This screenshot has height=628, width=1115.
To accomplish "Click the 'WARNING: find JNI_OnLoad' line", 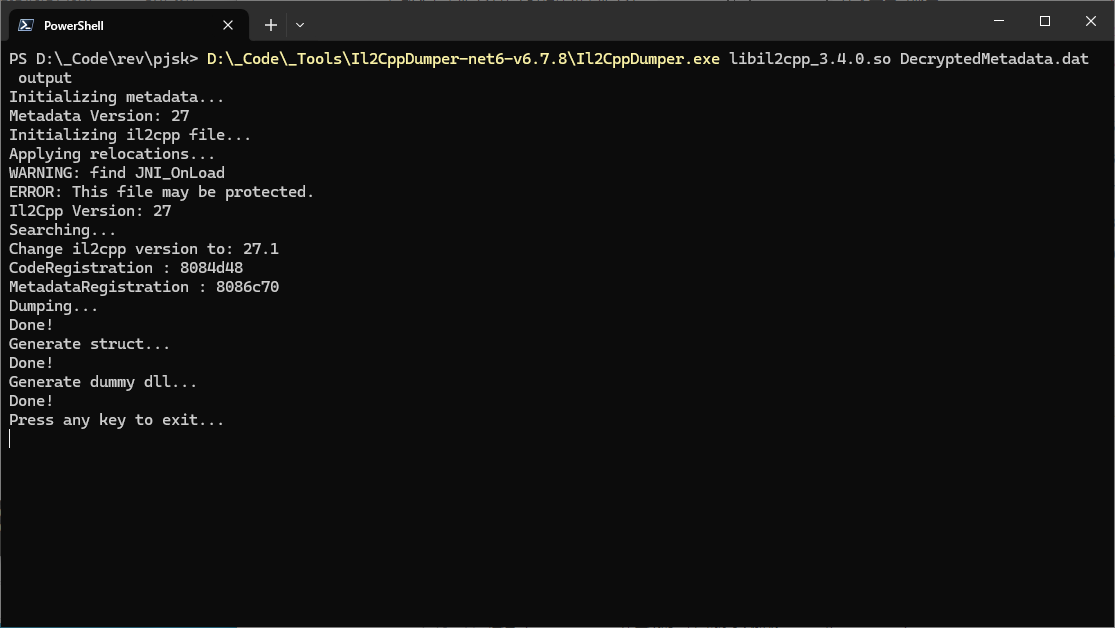I will [x=117, y=173].
